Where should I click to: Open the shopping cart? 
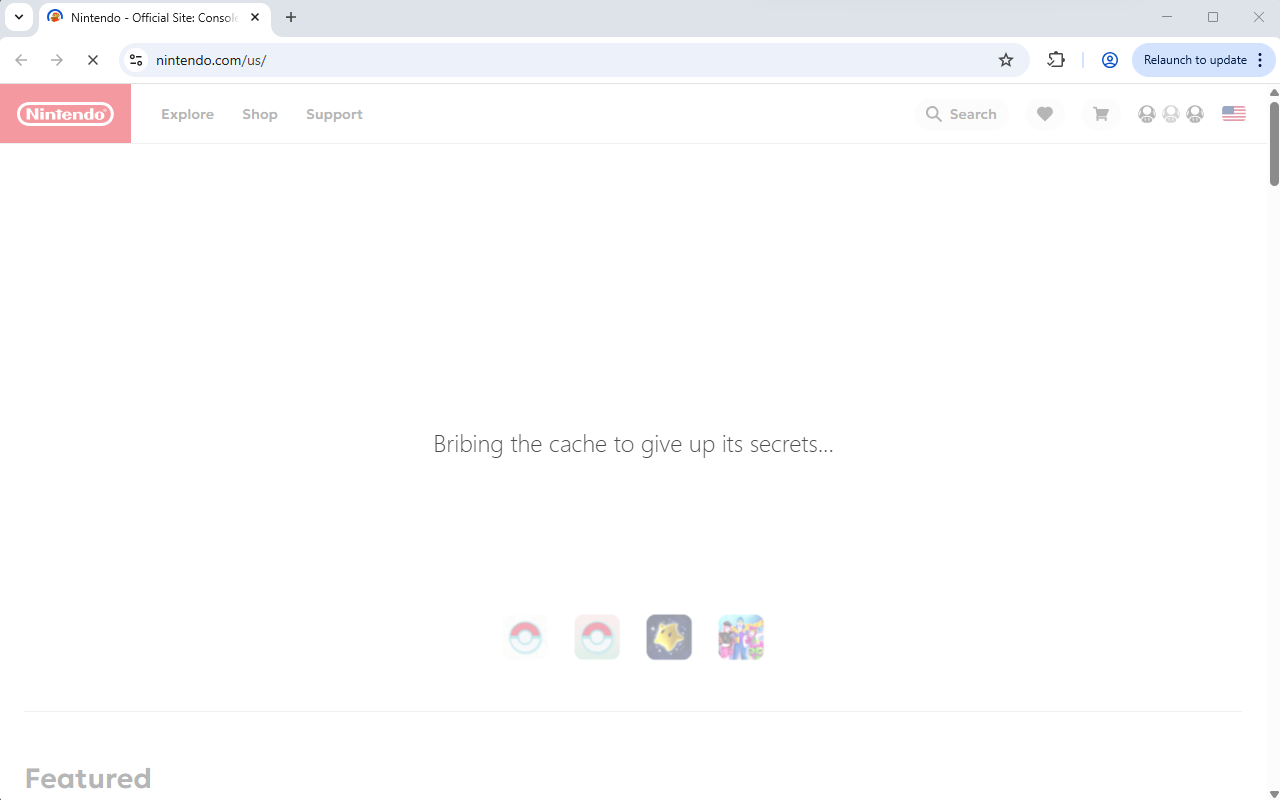click(1100, 113)
